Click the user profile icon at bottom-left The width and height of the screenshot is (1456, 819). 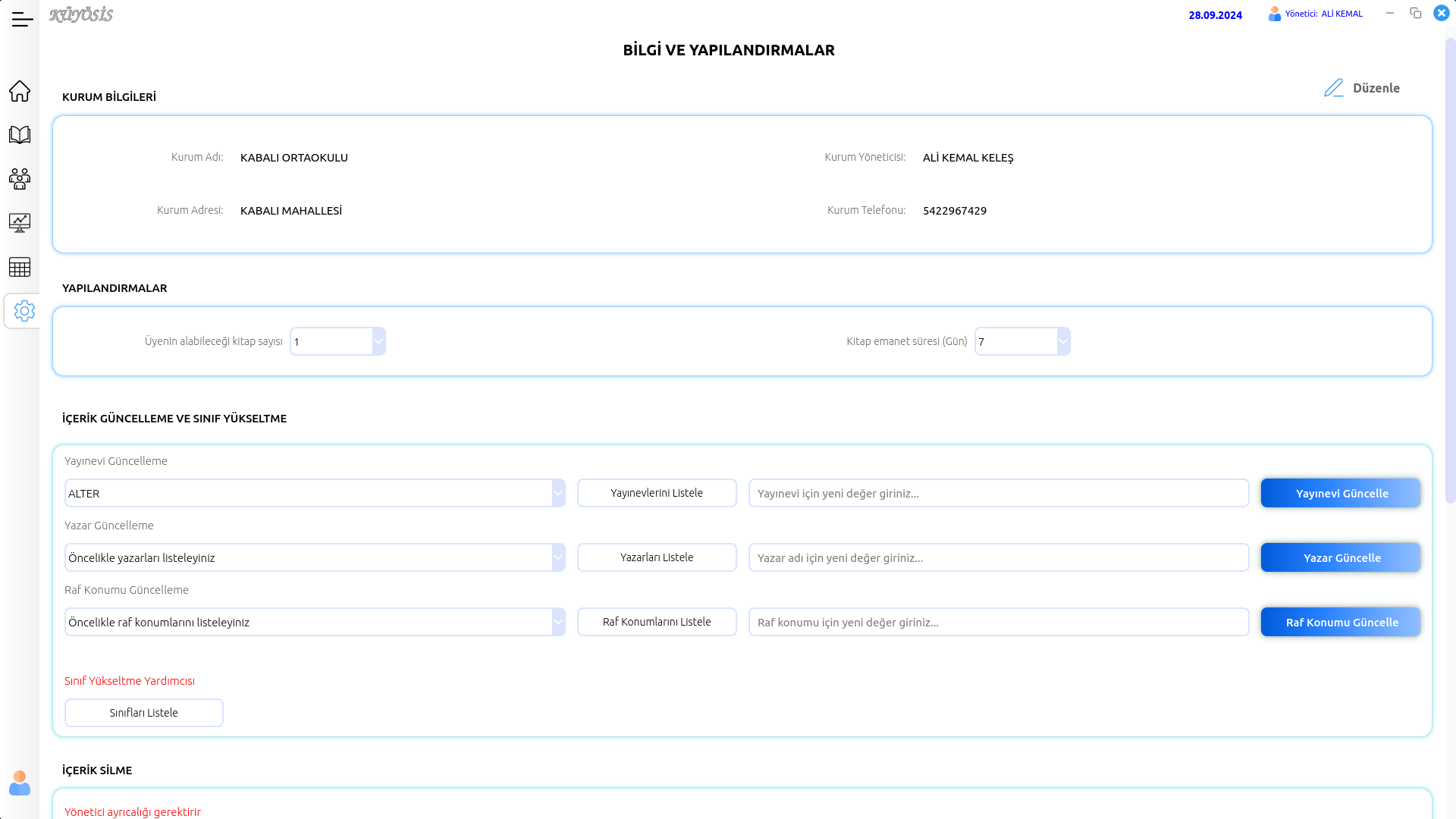[x=20, y=783]
